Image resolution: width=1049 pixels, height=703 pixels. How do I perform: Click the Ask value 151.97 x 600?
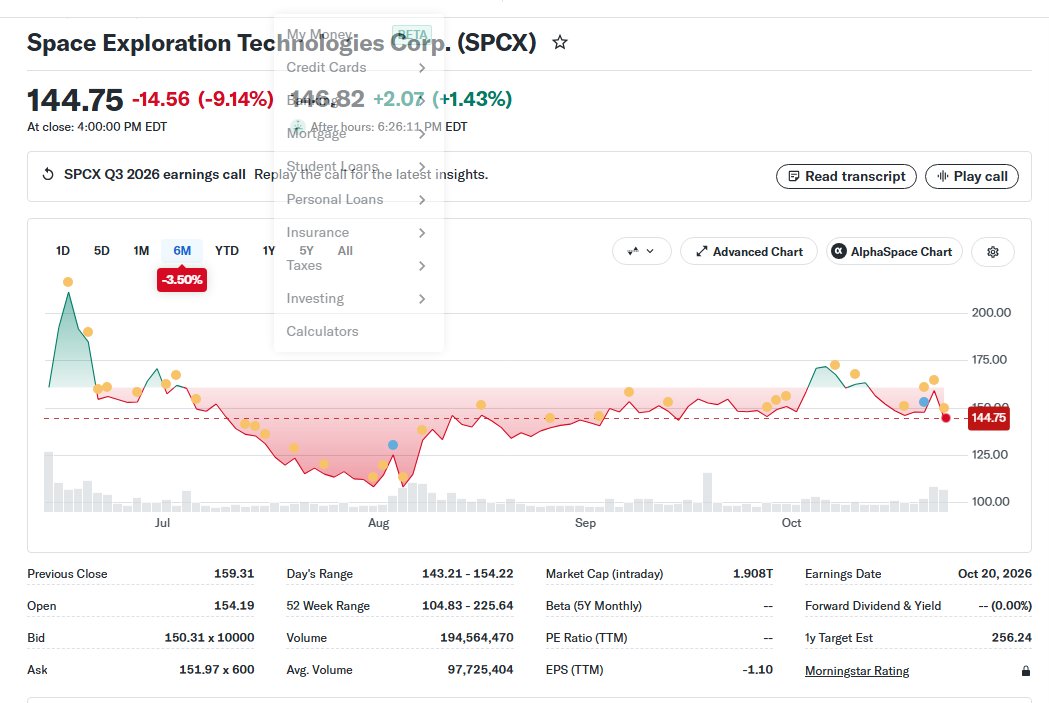click(217, 670)
